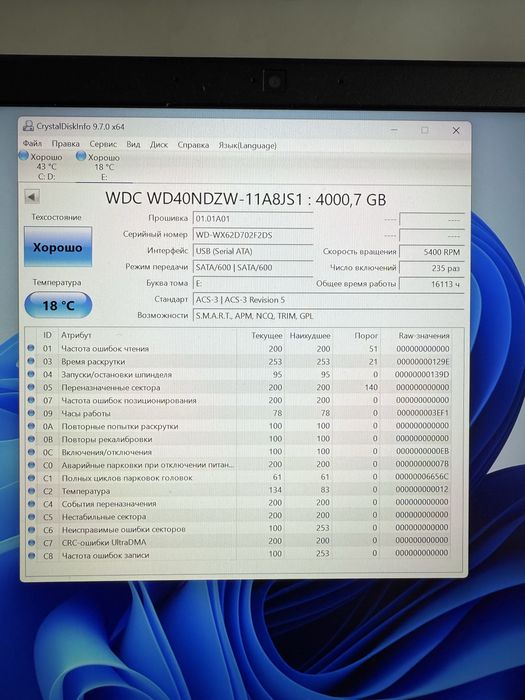
Task: Select the Частота ошибок чтения row text
Action: coord(105,348)
